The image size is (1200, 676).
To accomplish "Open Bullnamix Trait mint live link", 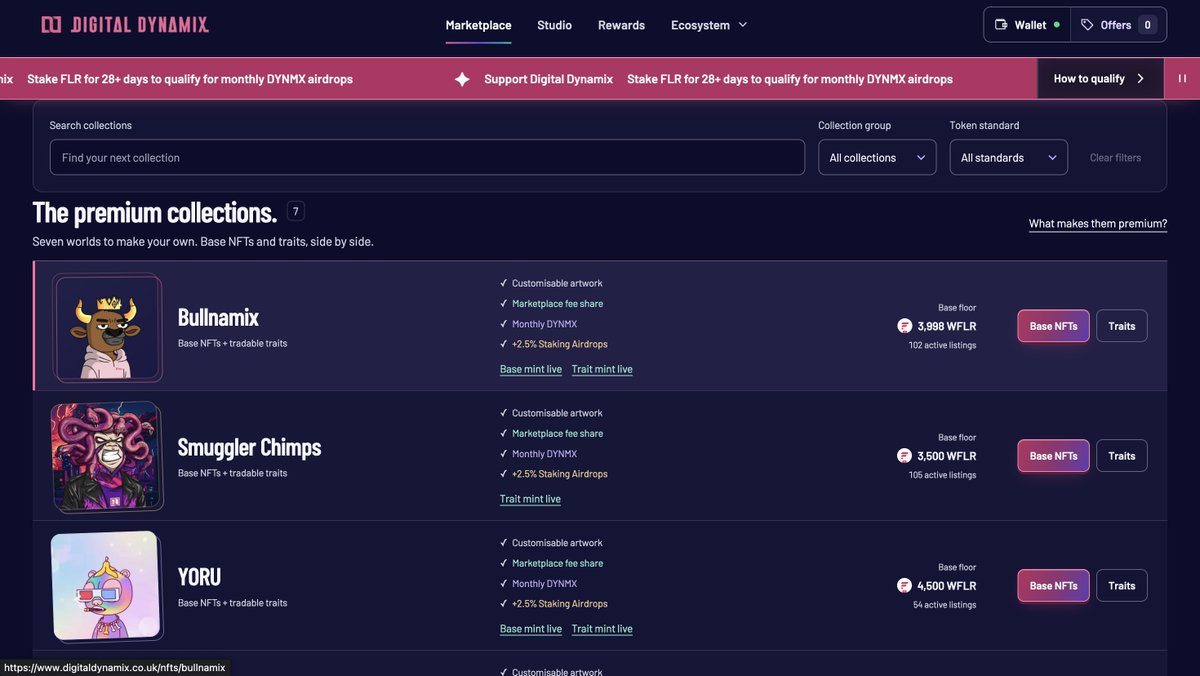I will point(602,369).
